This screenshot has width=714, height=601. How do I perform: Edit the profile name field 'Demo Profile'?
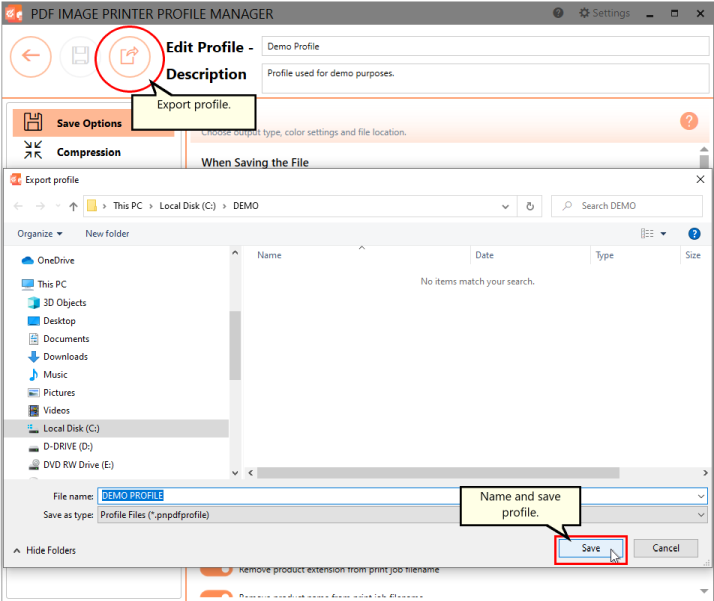click(485, 46)
